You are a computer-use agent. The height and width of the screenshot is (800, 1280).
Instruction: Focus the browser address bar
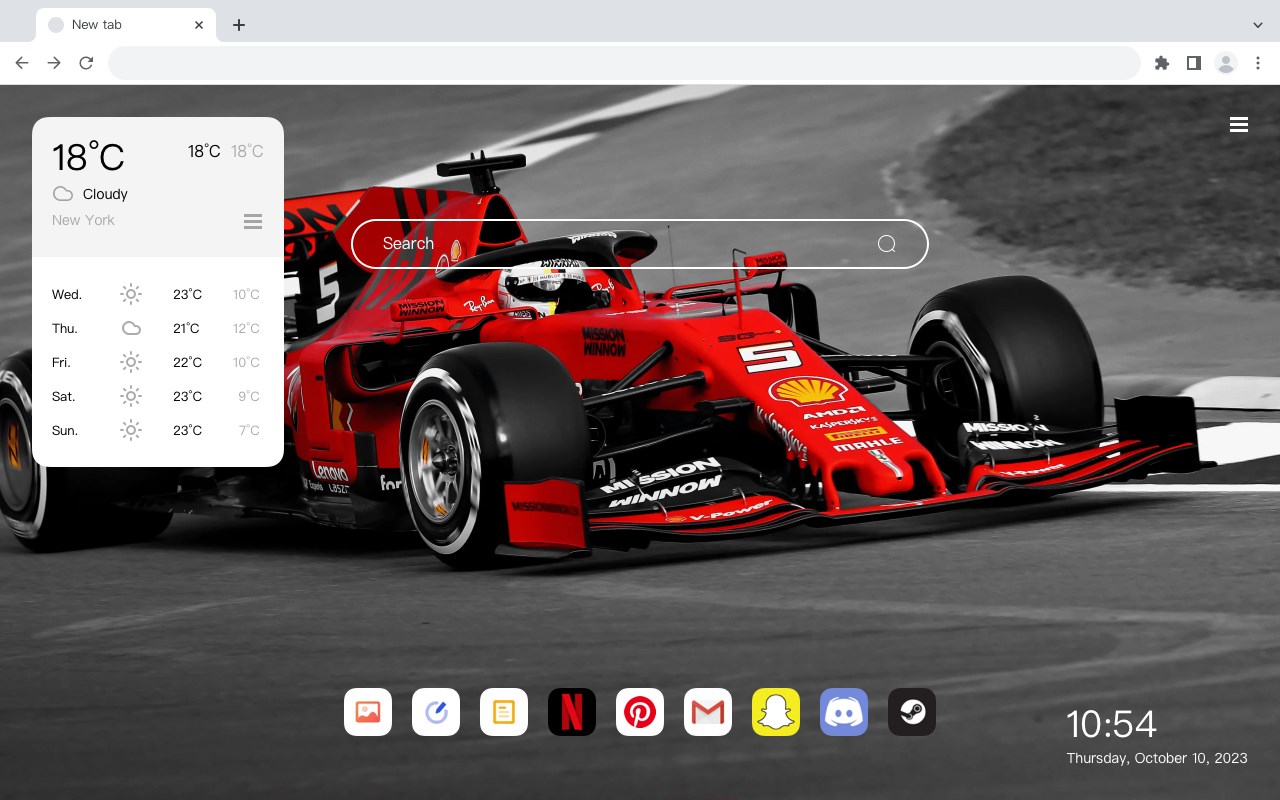click(624, 63)
